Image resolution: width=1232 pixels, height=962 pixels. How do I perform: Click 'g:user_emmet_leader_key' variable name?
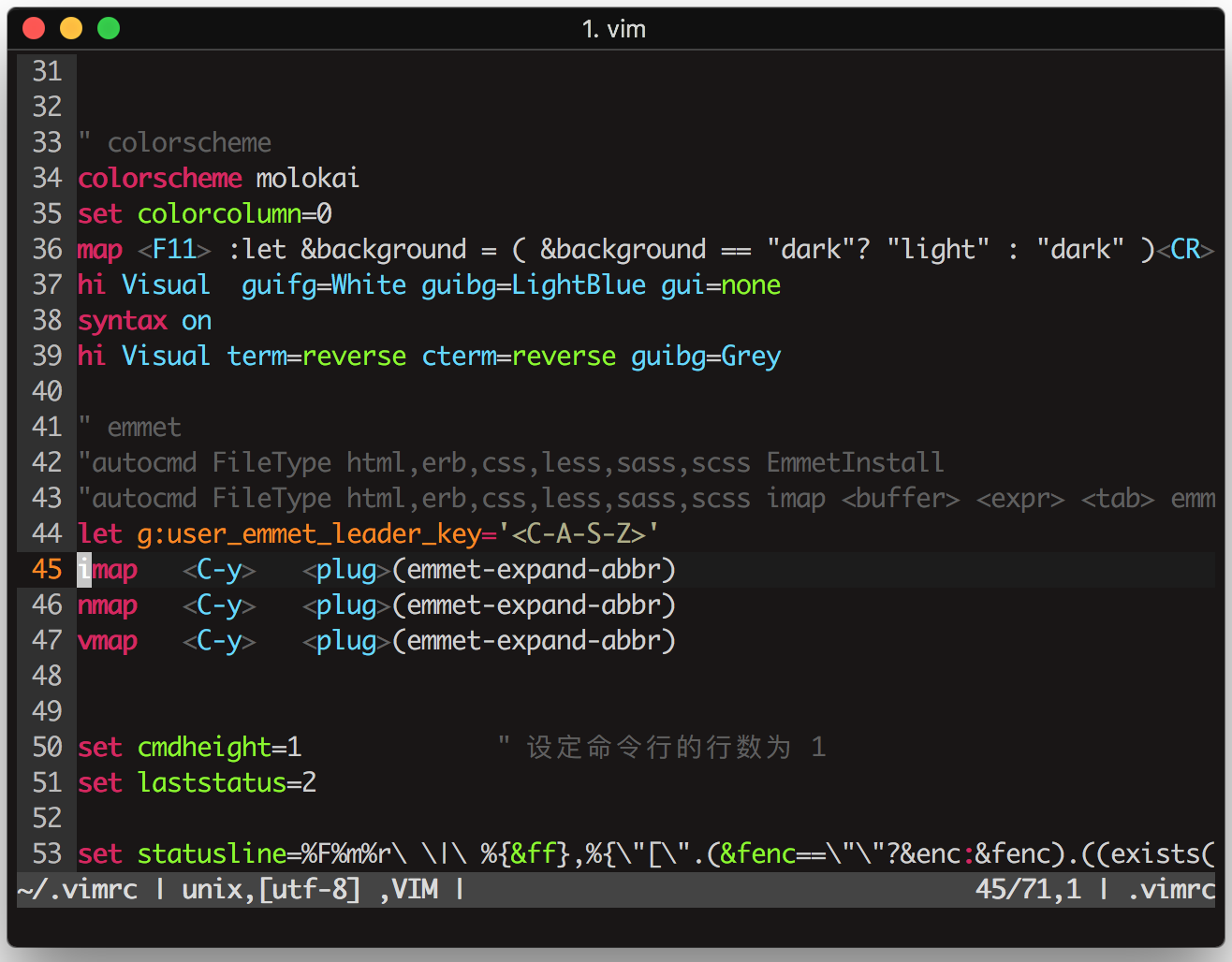point(310,533)
